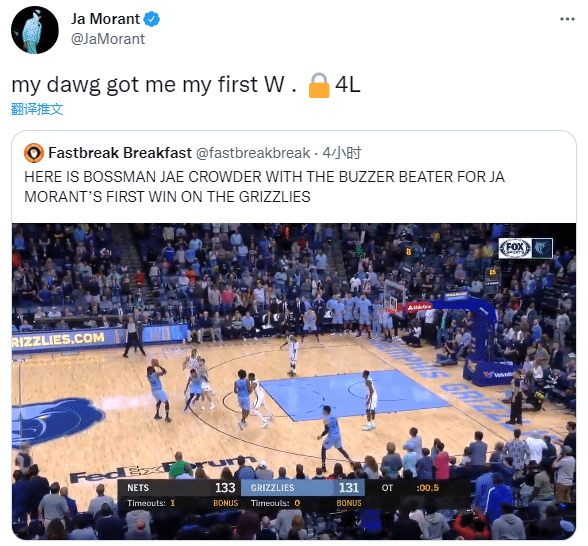
Task: Click the 翻译推文 translate link
Action: click(x=37, y=109)
